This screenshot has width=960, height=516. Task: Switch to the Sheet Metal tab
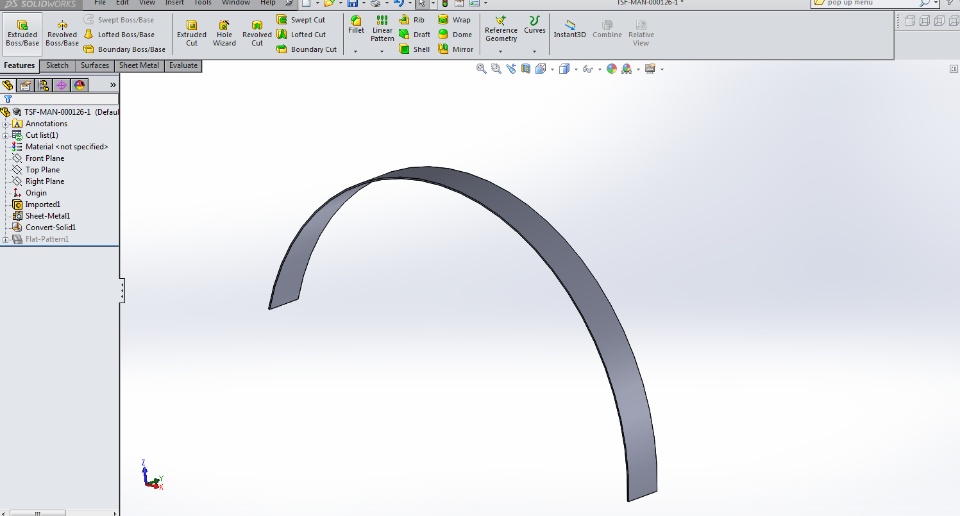pyautogui.click(x=139, y=65)
